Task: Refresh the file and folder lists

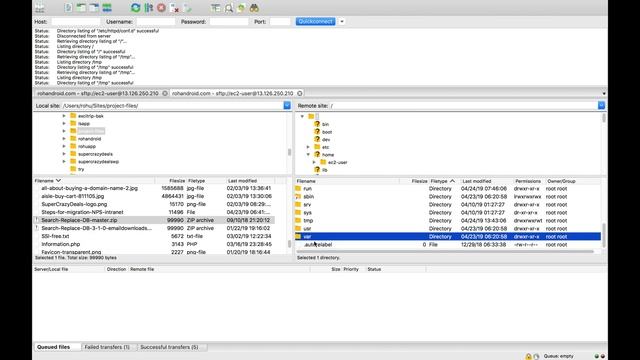Action: [136, 8]
